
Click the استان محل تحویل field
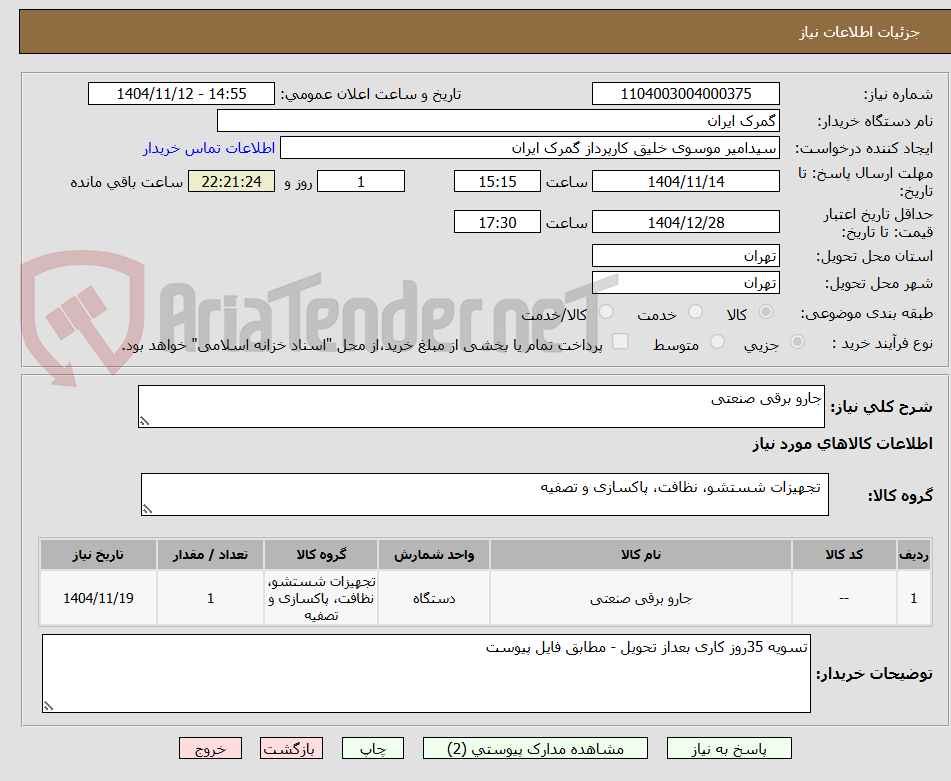(685, 256)
